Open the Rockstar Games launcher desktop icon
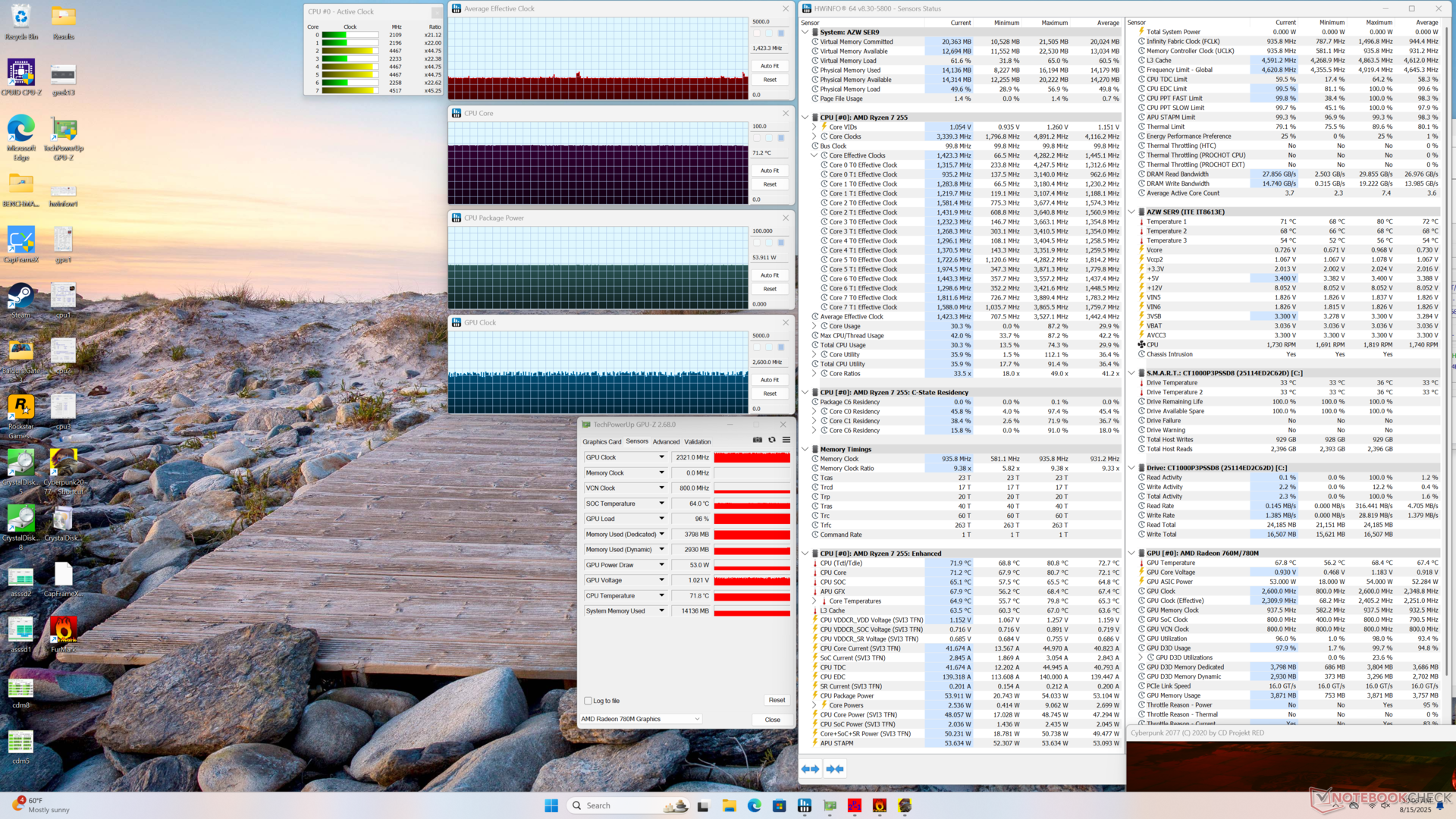This screenshot has width=1456, height=819. tap(21, 416)
